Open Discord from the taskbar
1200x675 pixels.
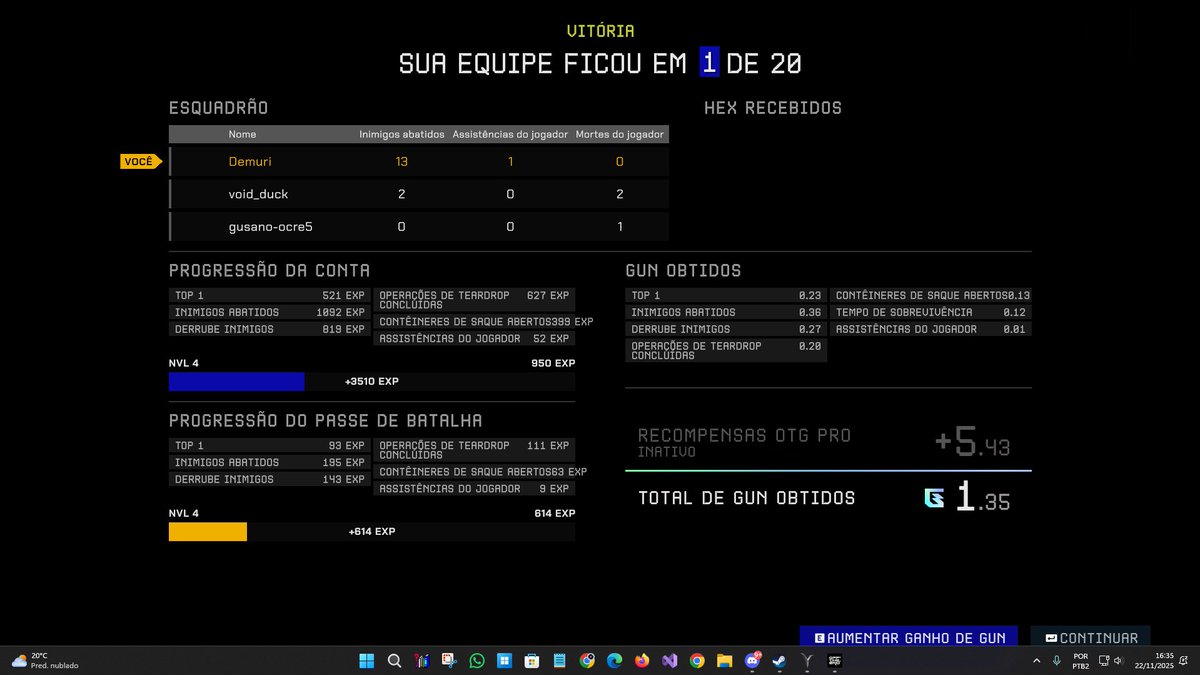coord(752,660)
